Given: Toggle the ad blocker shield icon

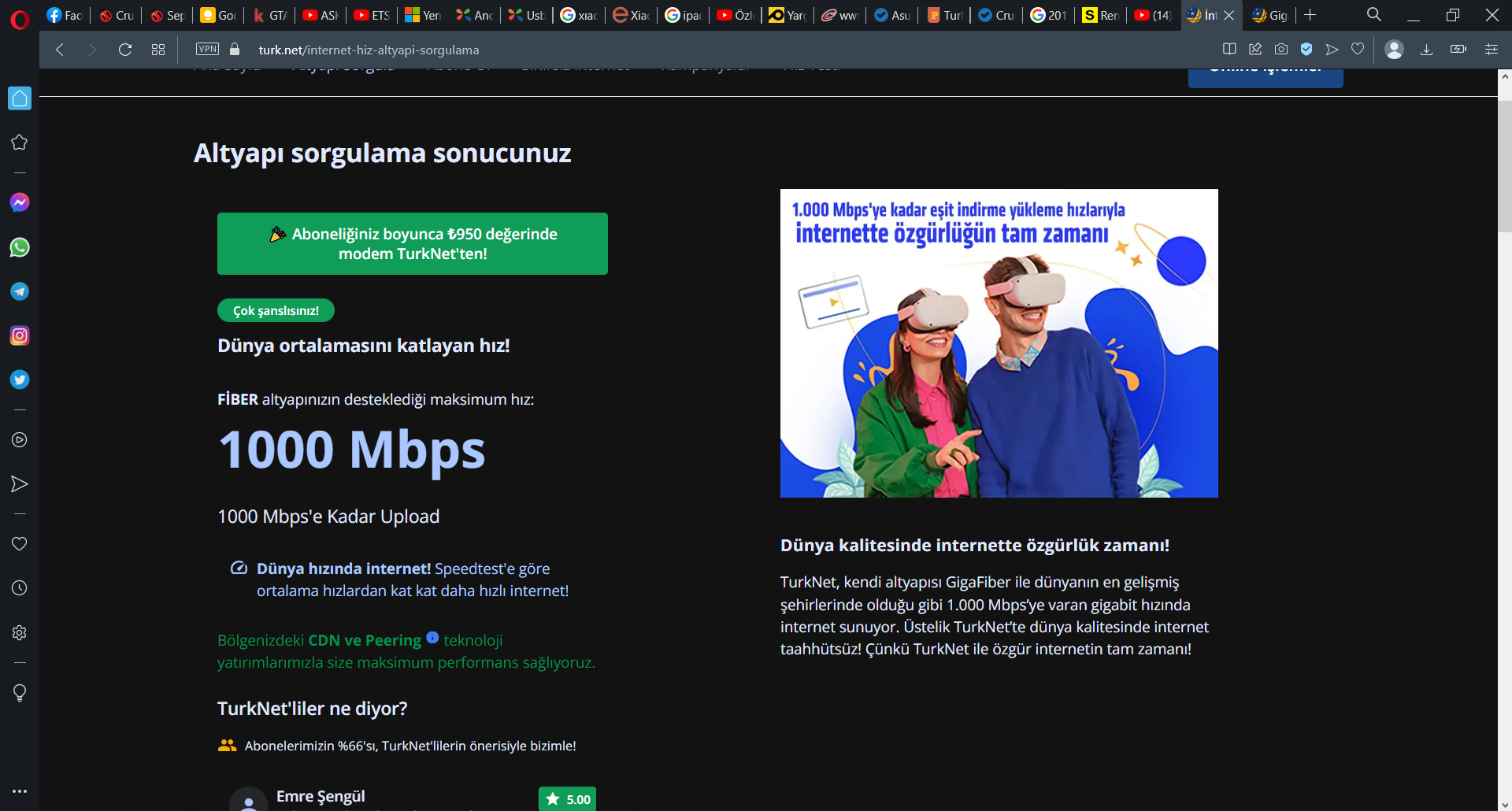Looking at the screenshot, I should pos(1306,50).
